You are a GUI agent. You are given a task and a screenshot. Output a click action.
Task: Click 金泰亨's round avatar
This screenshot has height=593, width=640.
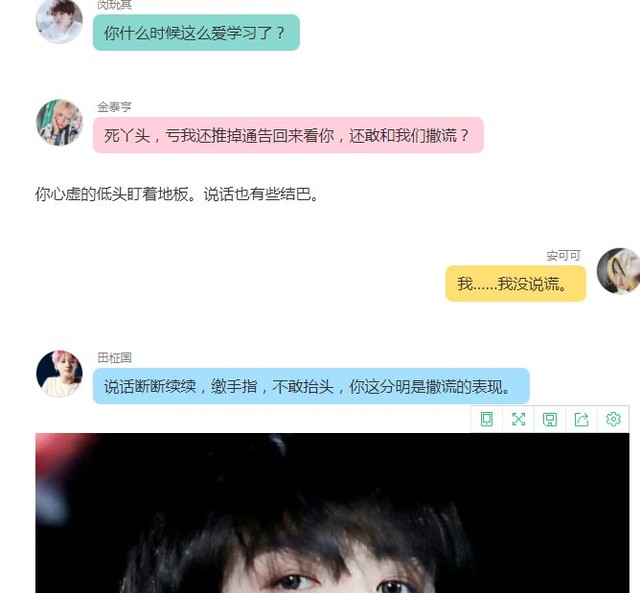(x=60, y=122)
